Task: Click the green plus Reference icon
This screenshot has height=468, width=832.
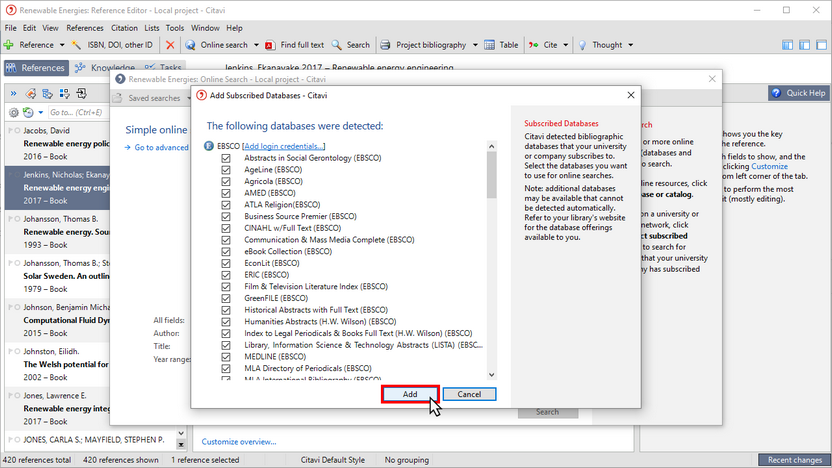Action: click(x=9, y=45)
